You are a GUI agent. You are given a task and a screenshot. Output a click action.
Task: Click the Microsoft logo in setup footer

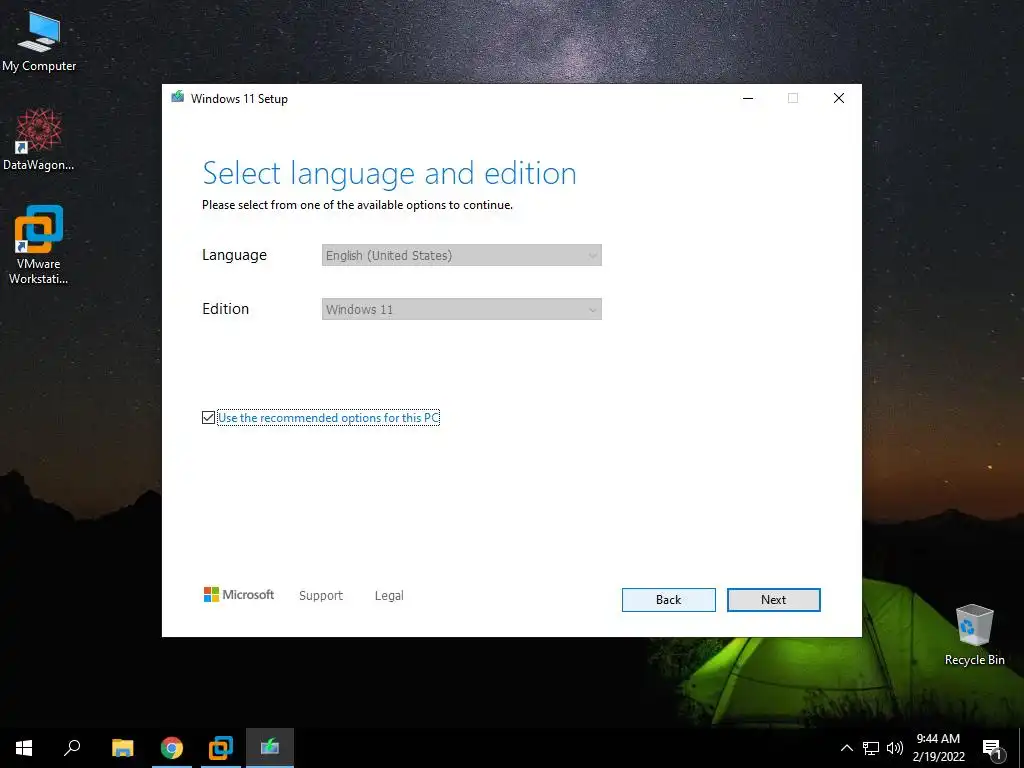pyautogui.click(x=238, y=594)
